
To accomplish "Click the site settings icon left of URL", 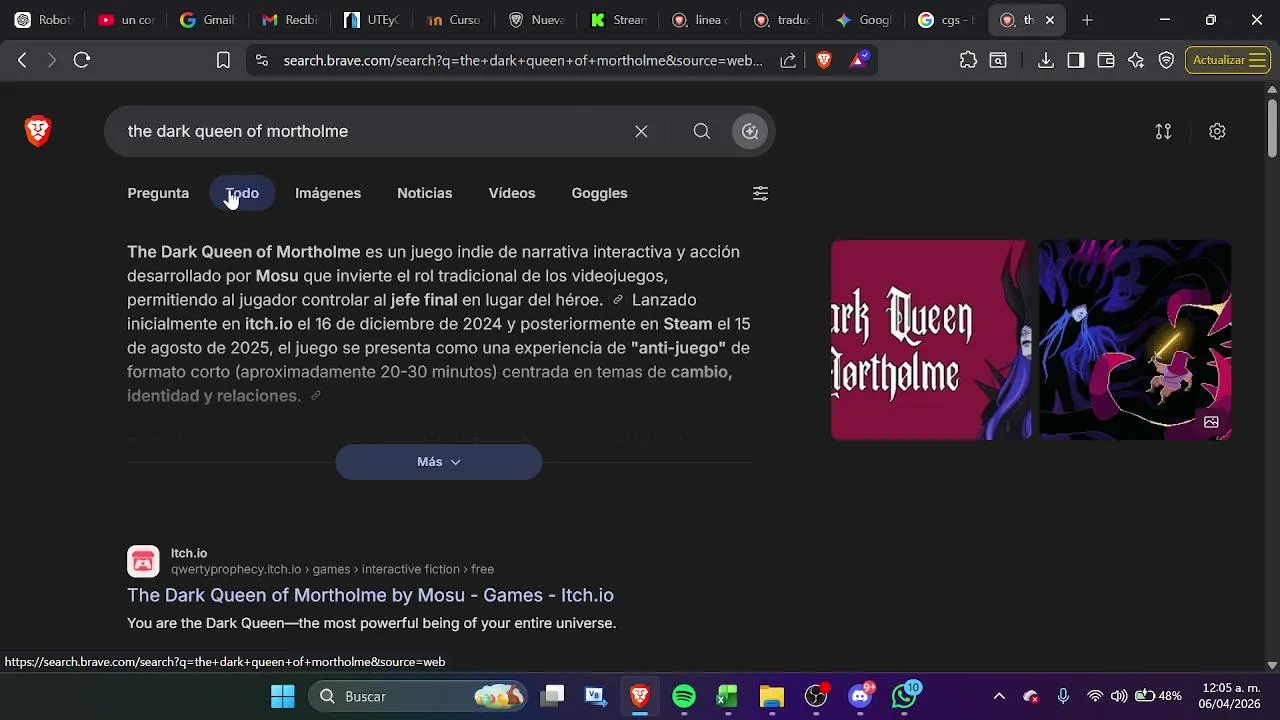I will [261, 60].
